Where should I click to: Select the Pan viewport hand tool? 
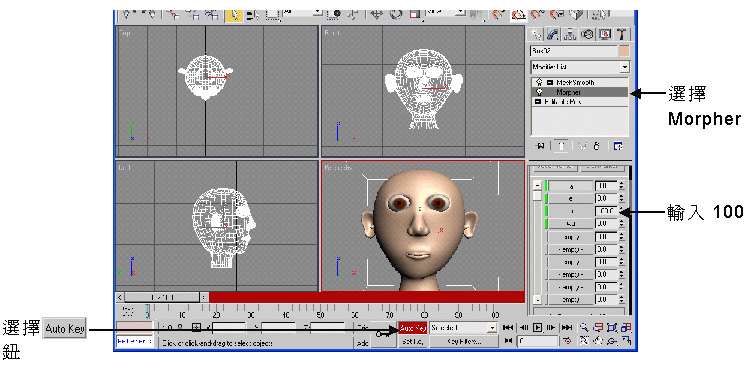click(x=598, y=341)
